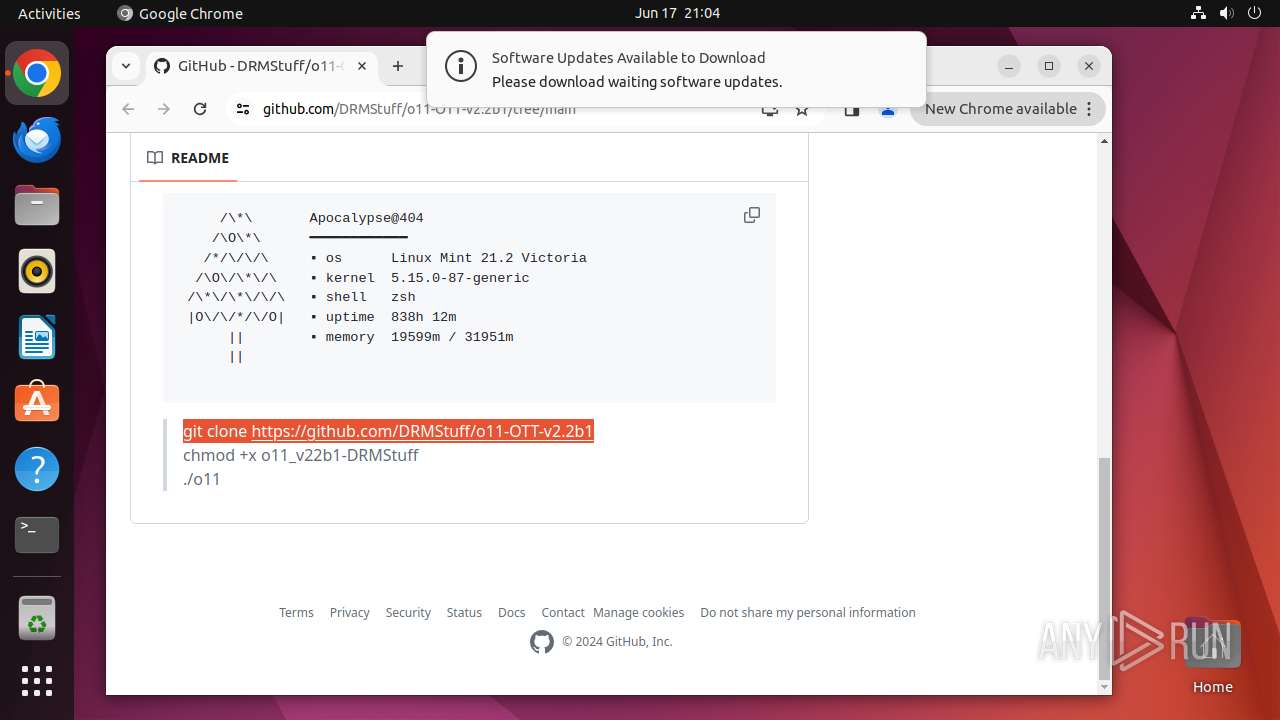Open the Docs footer link

(511, 612)
